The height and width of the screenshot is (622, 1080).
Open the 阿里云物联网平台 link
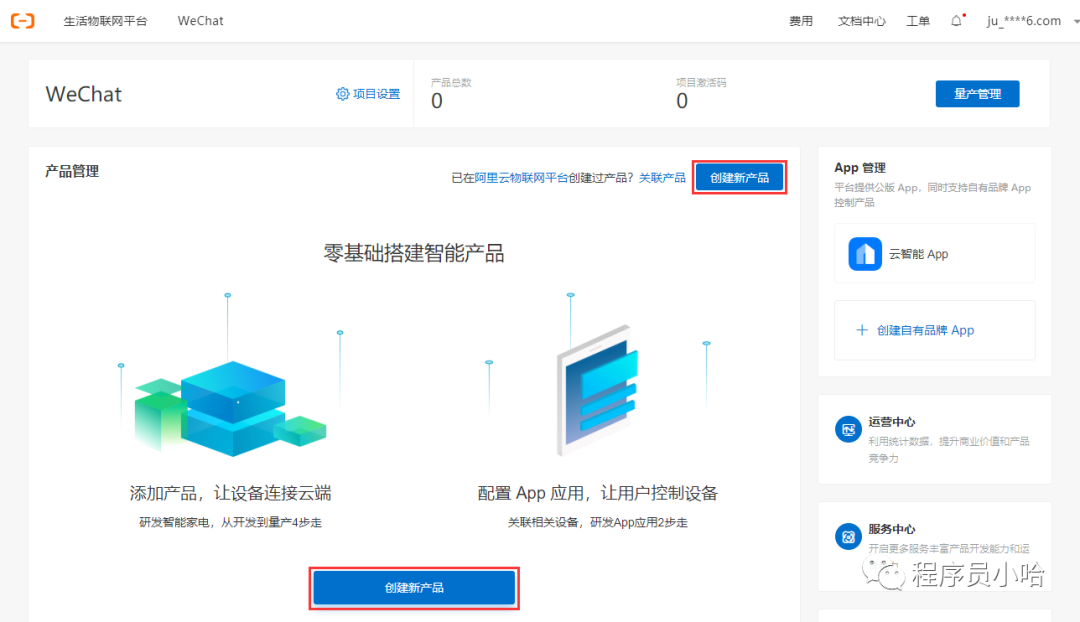point(521,178)
